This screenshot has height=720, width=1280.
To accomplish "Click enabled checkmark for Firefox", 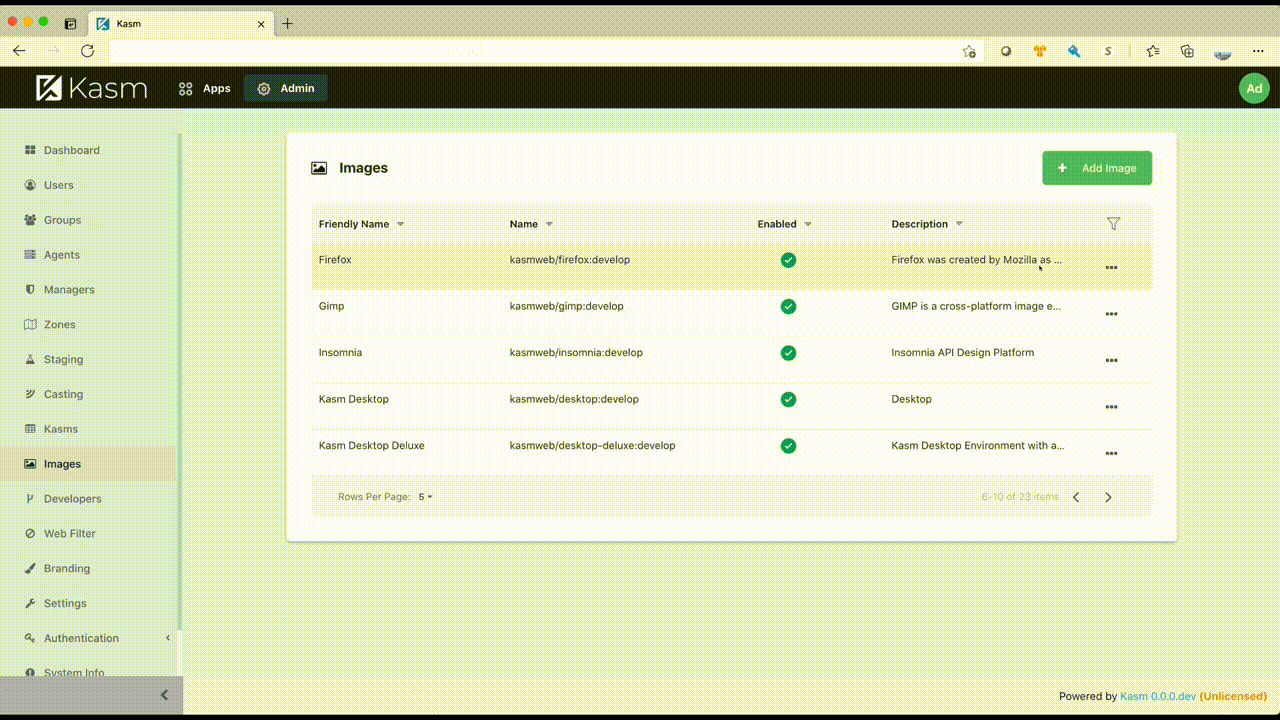I will [x=788, y=260].
